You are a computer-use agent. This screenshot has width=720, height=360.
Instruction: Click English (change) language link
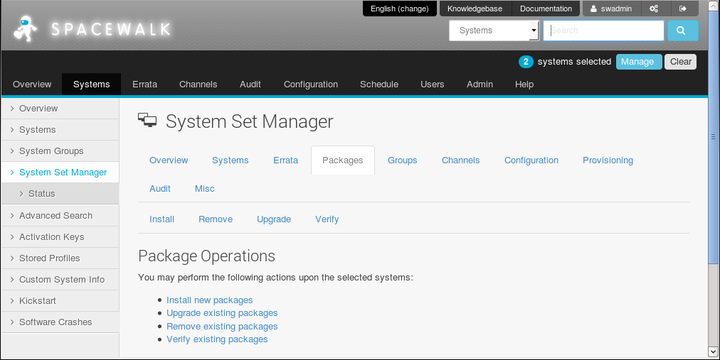(x=399, y=9)
